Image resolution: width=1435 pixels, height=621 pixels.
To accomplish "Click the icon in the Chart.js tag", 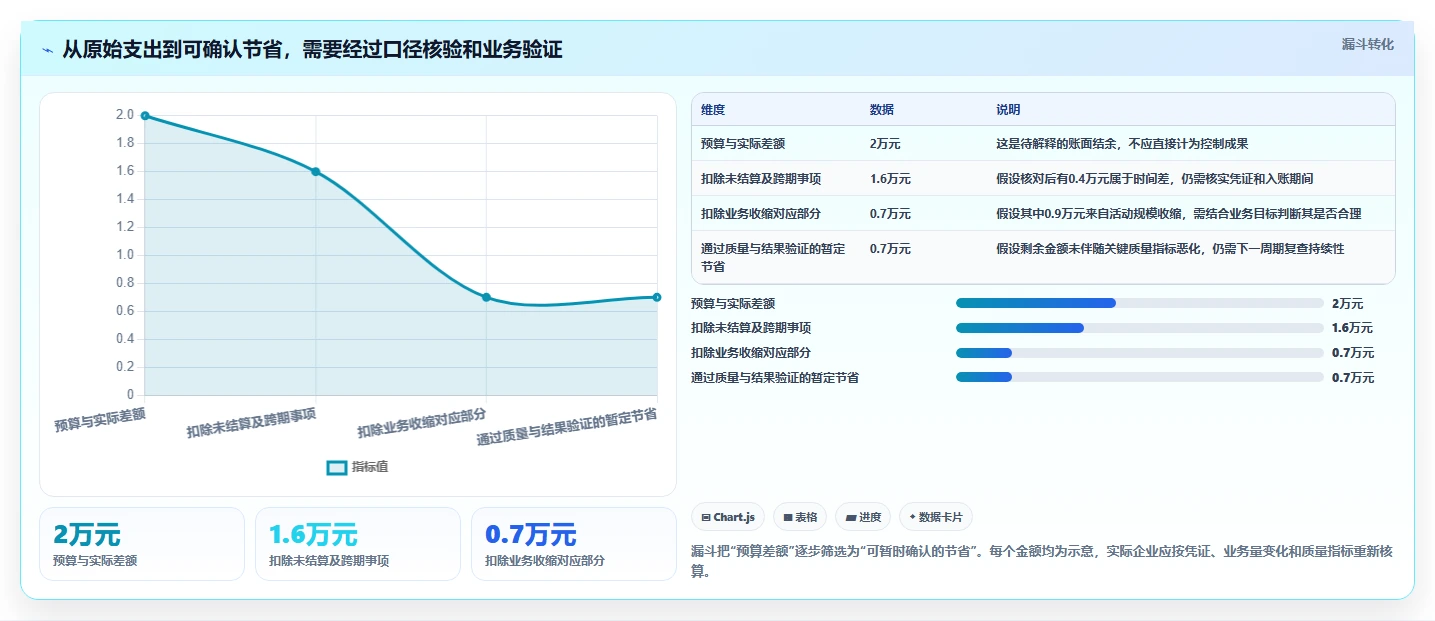I will (706, 518).
